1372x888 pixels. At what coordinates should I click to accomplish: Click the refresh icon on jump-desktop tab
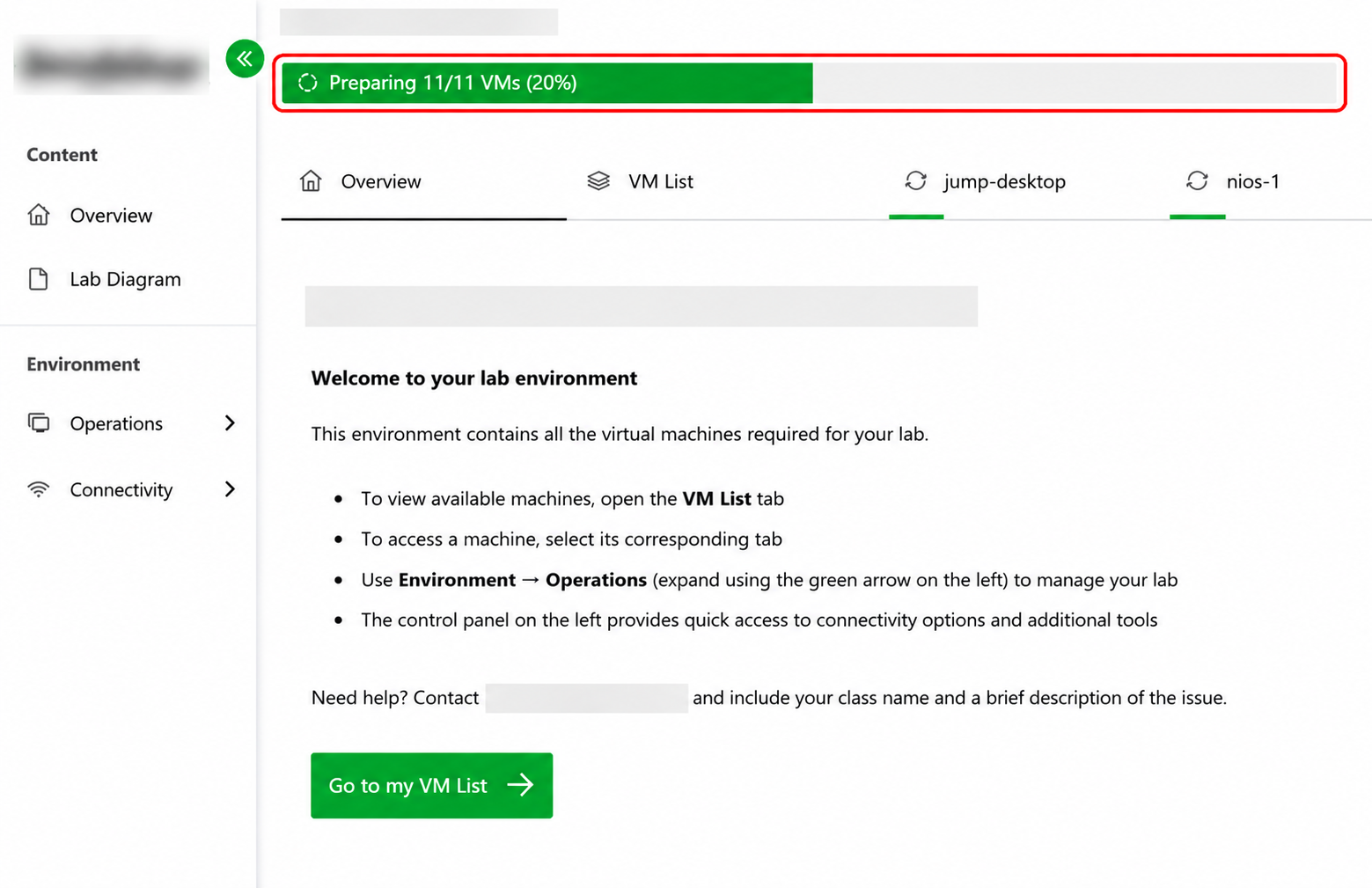click(x=916, y=180)
